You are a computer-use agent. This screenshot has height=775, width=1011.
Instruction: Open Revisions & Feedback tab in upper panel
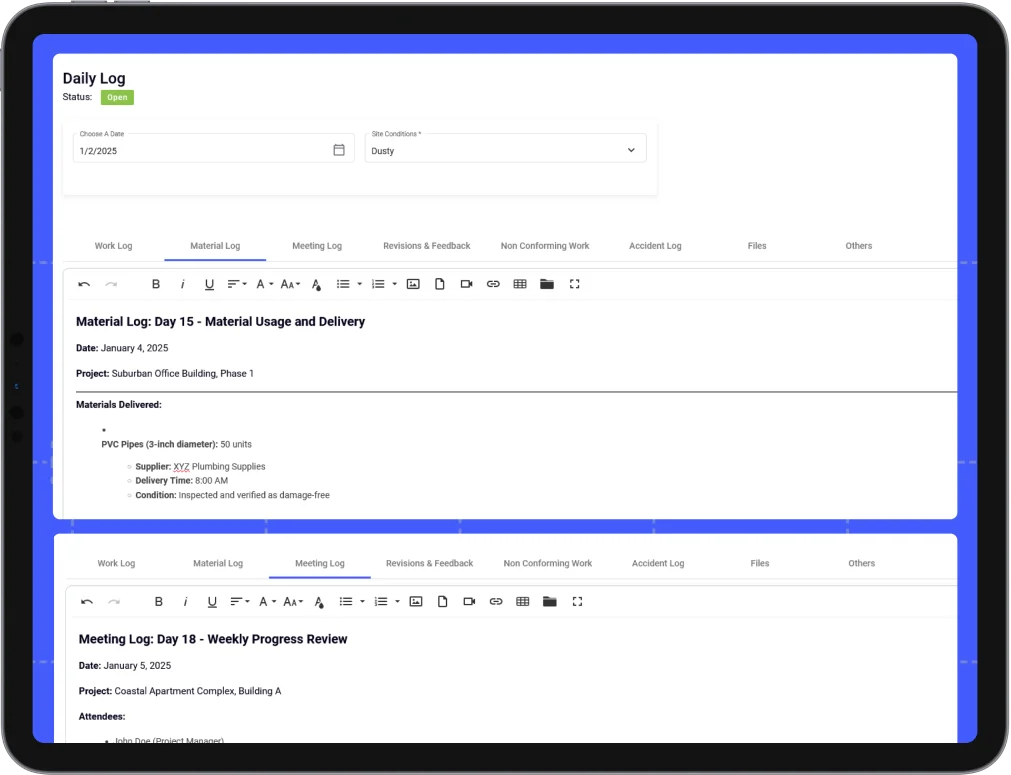click(427, 246)
